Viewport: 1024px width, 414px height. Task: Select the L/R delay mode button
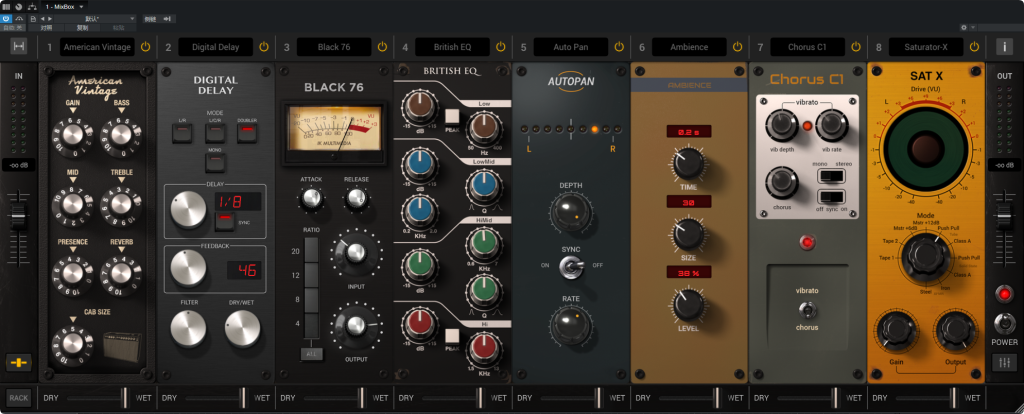tap(181, 134)
